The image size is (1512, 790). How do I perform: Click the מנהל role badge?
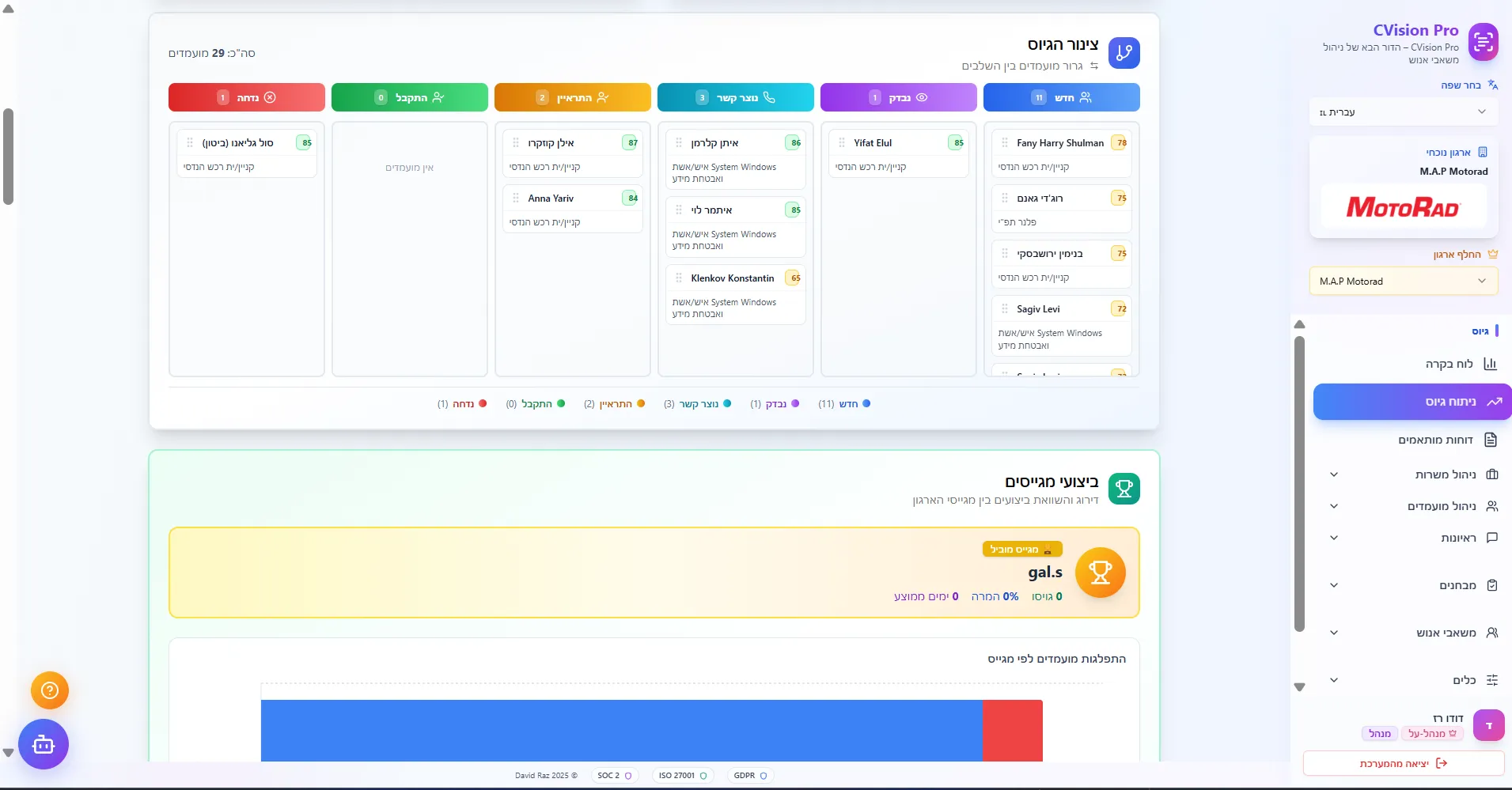point(1380,734)
